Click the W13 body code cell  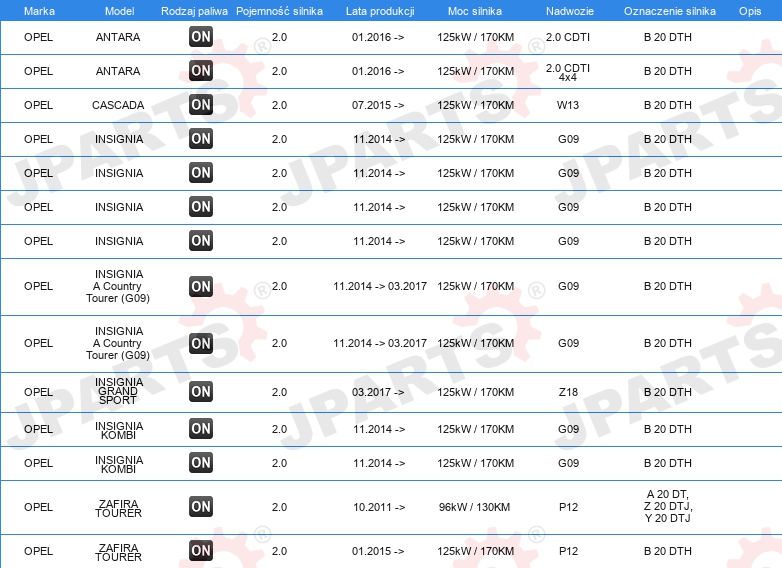click(x=568, y=105)
